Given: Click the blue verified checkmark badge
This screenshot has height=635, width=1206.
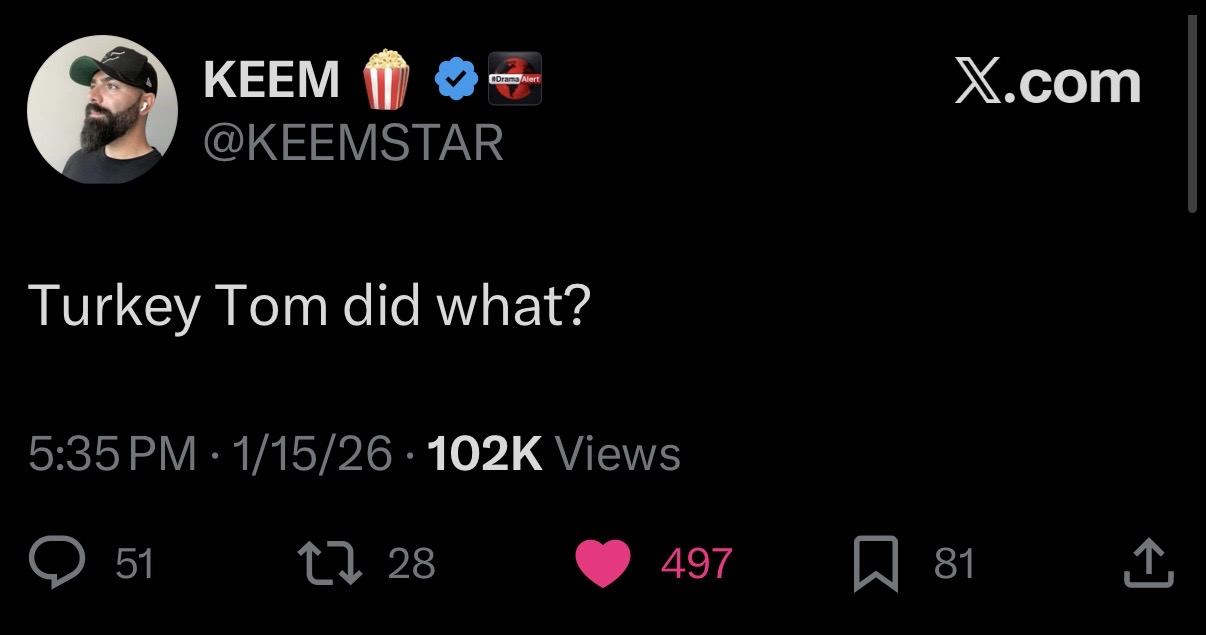Looking at the screenshot, I should 457,81.
